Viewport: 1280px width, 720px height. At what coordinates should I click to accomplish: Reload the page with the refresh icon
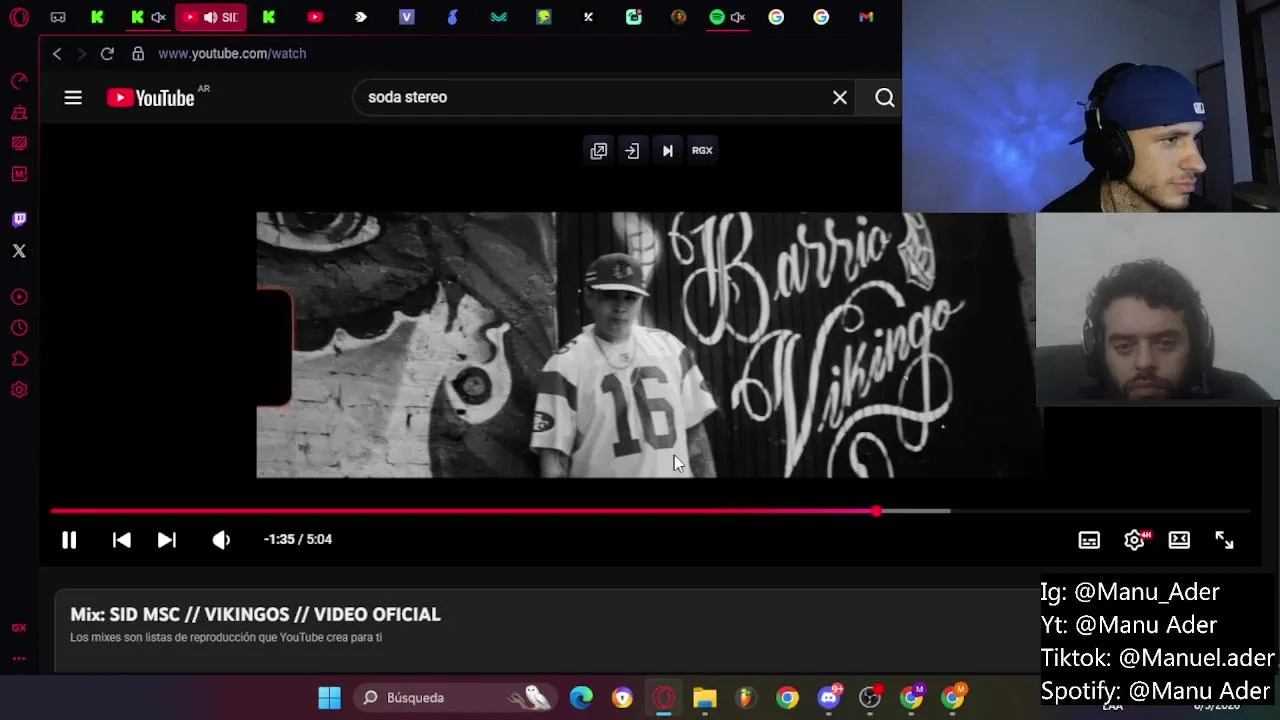(x=107, y=54)
